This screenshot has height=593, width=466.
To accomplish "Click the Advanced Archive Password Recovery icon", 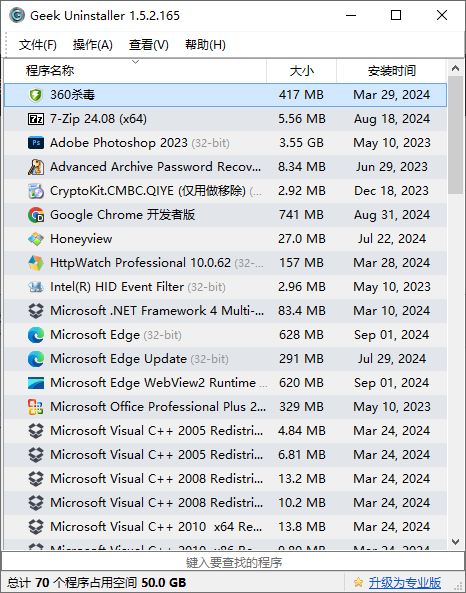I will [x=36, y=167].
